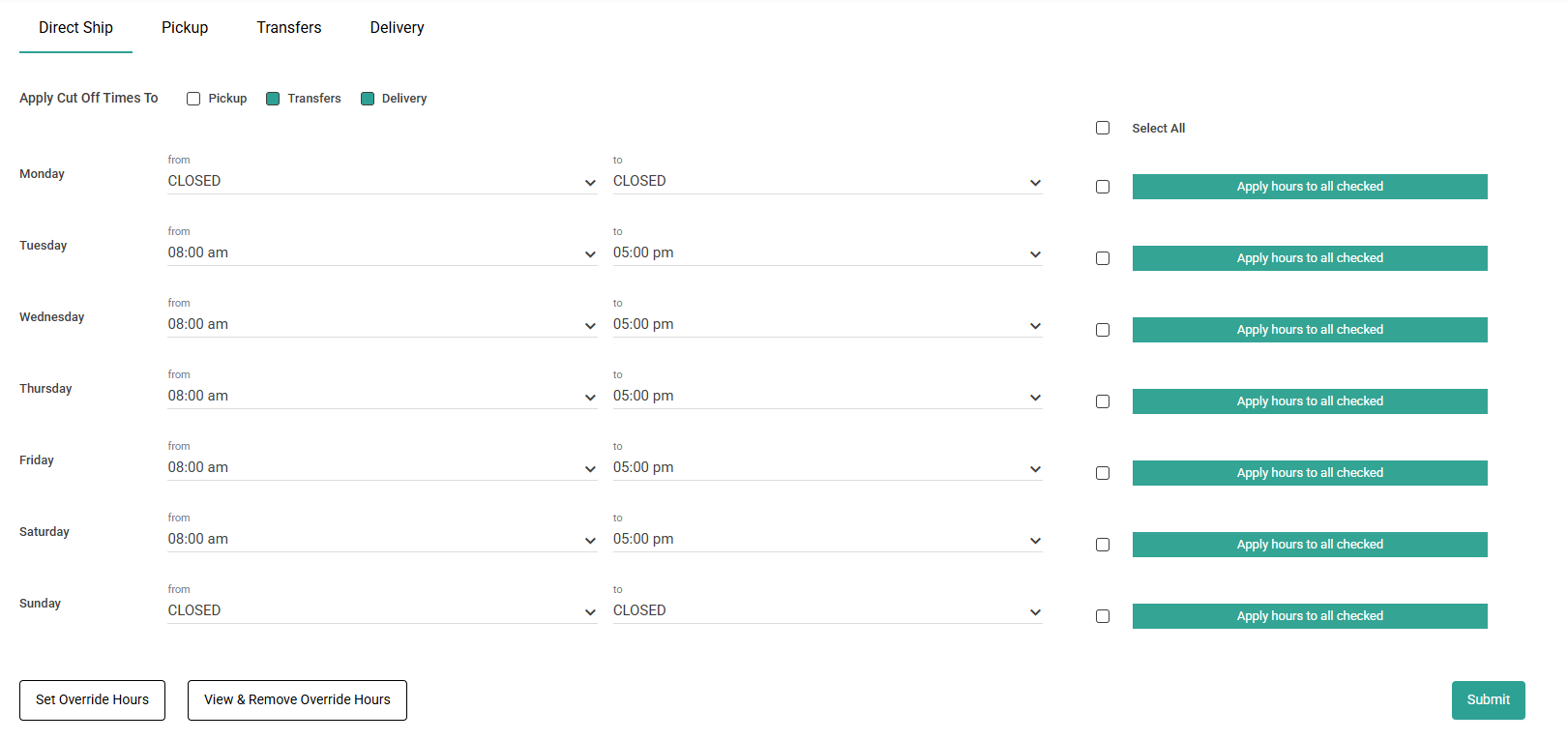This screenshot has width=1568, height=741.
Task: Apply Monday hours to all checked
Action: coord(1310,187)
